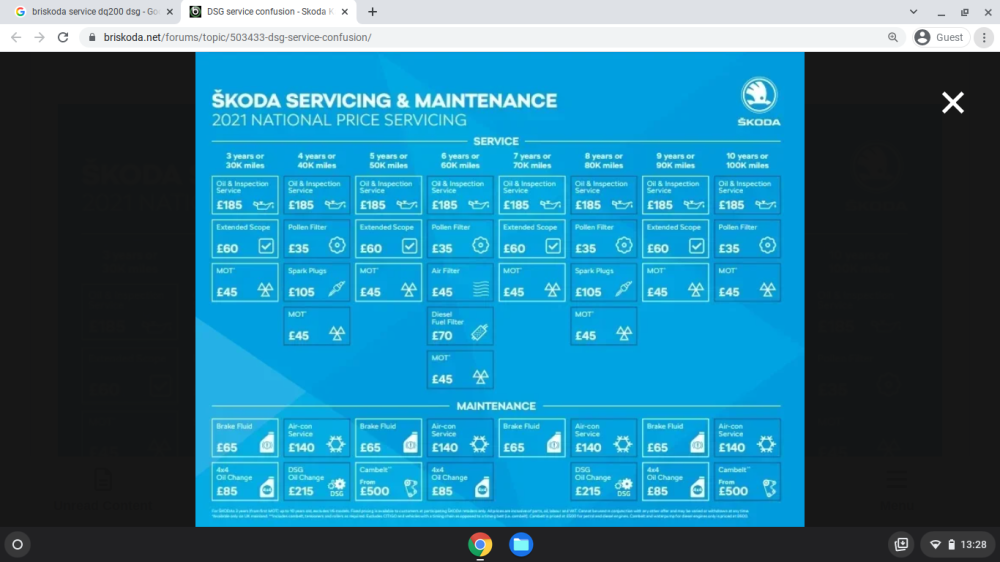Click the 9 years Extended Scope checkmark icon
Screen dimensions: 1000x562
[x=696, y=246]
